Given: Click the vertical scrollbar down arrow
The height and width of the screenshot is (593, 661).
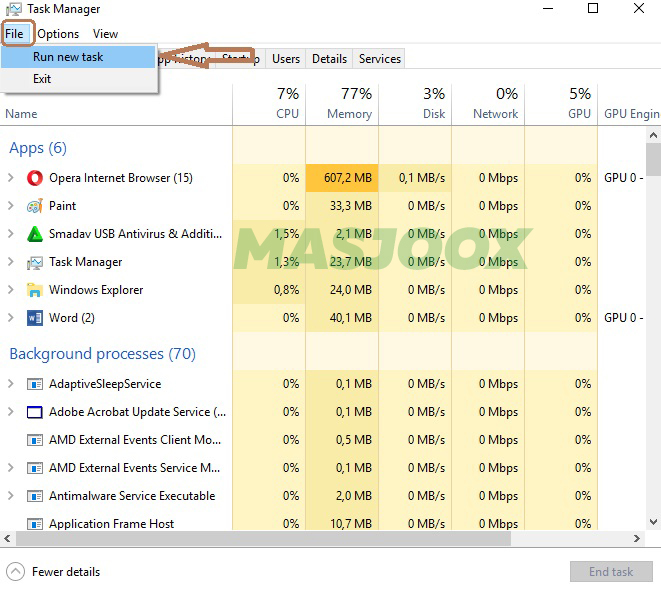Looking at the screenshot, I should point(653,522).
